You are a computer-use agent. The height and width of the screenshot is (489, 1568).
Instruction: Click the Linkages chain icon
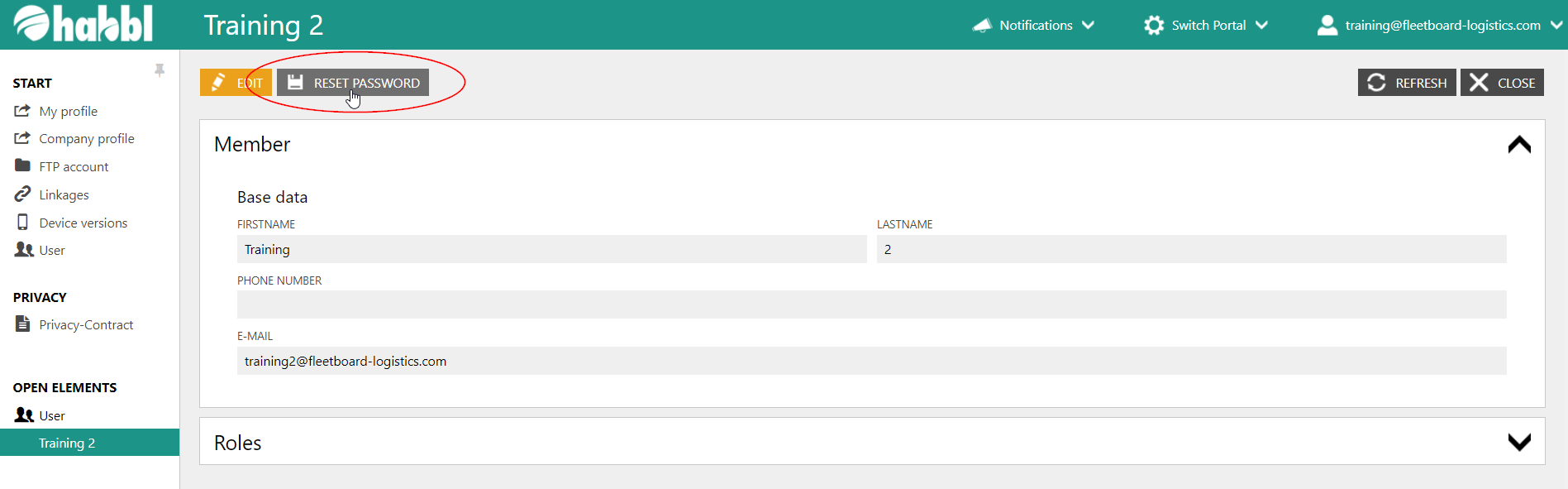click(x=22, y=194)
